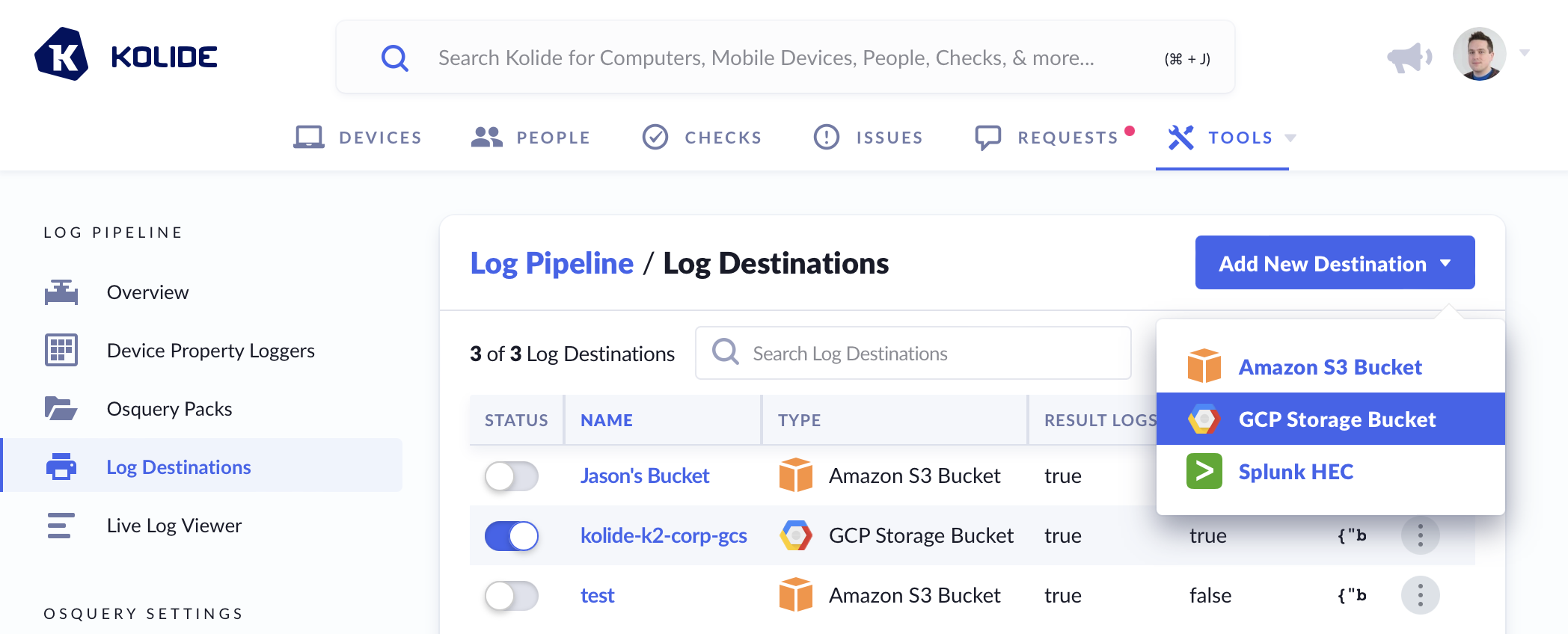Open the three-dot menu for test row
This screenshot has height=634, width=1568.
[1420, 595]
